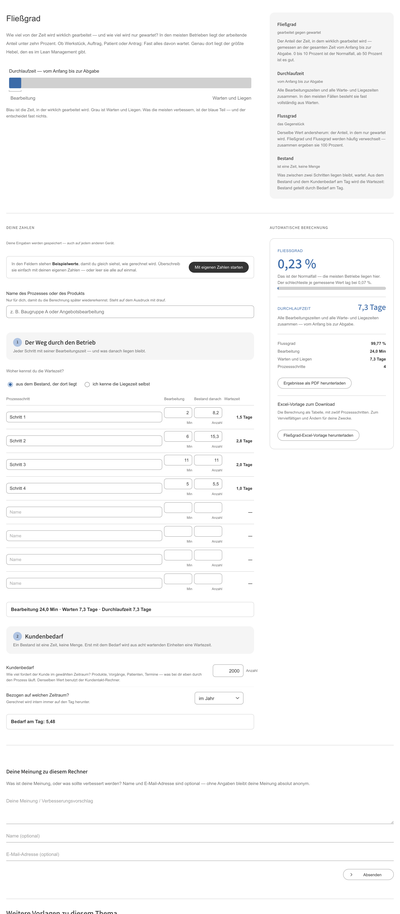Focus the process name input field
Screen dimensions: 400x914
[x=130, y=312]
